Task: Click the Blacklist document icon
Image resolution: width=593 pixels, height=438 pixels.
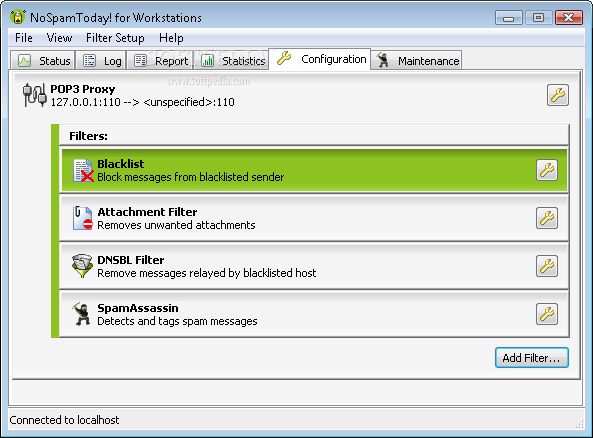Action: pyautogui.click(x=83, y=170)
